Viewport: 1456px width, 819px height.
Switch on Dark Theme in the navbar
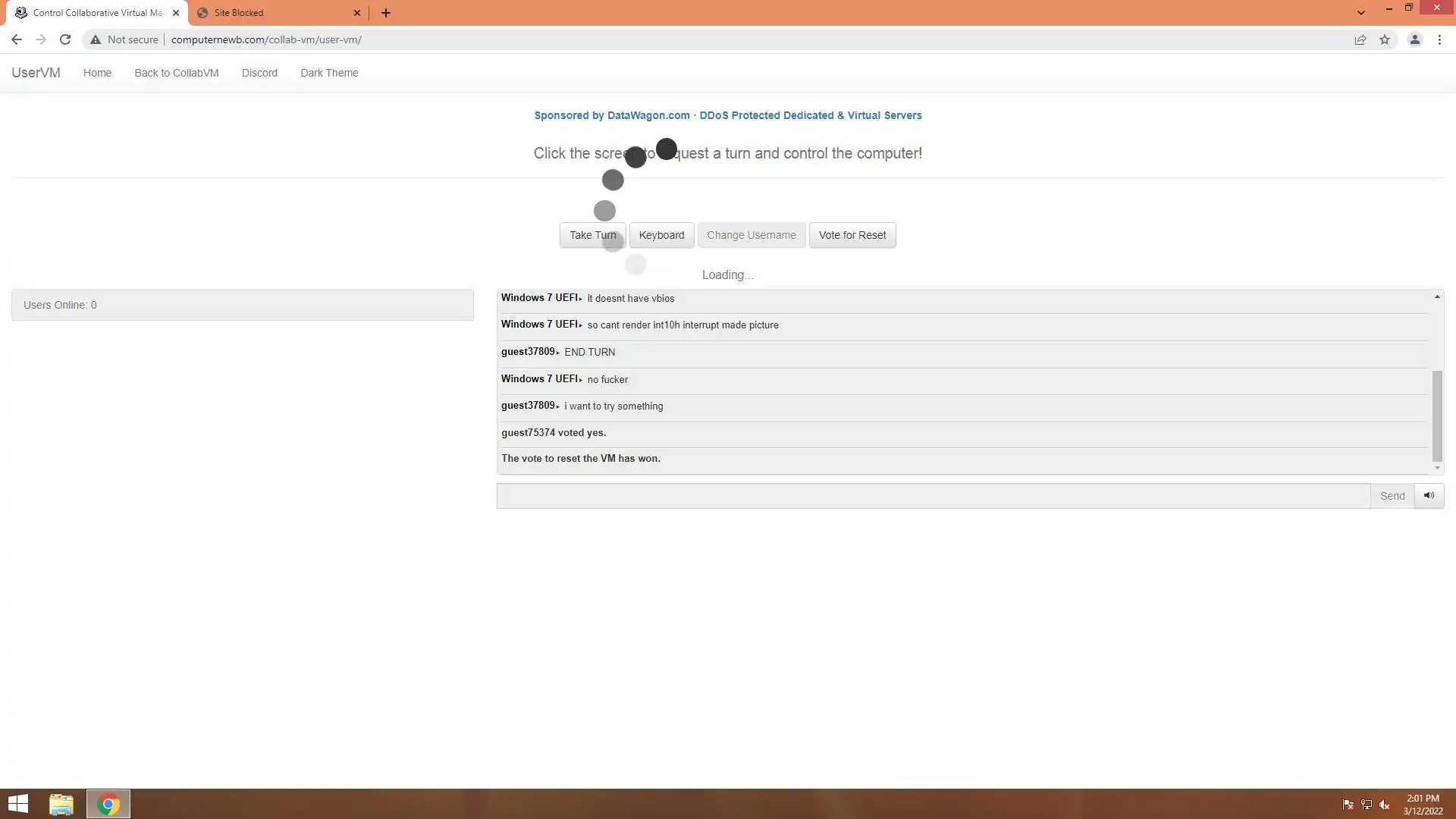tap(329, 73)
